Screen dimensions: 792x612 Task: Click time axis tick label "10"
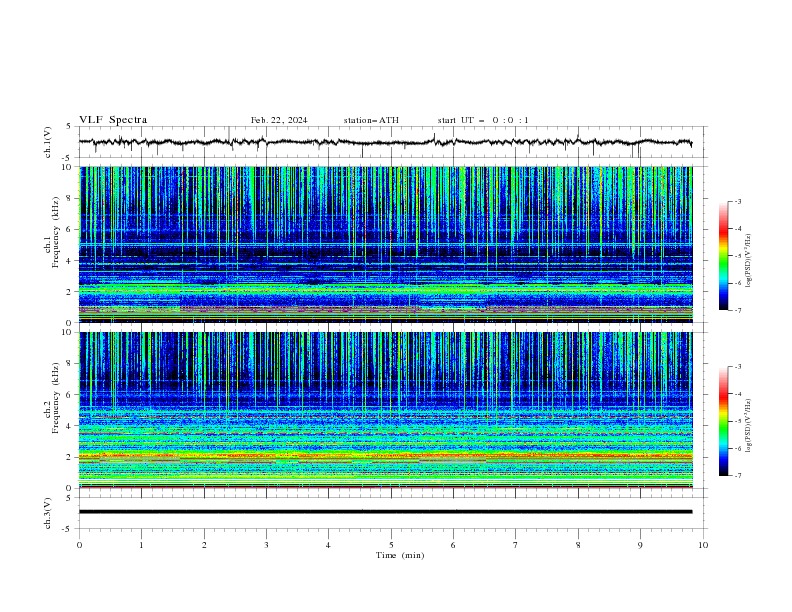(x=703, y=545)
